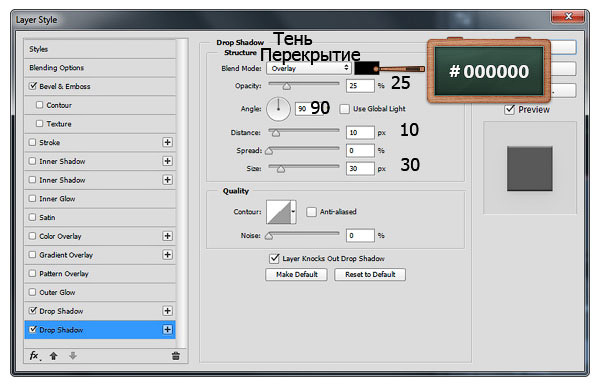Enable Use Global Light checkbox
The width and height of the screenshot is (600, 387).
(x=344, y=109)
